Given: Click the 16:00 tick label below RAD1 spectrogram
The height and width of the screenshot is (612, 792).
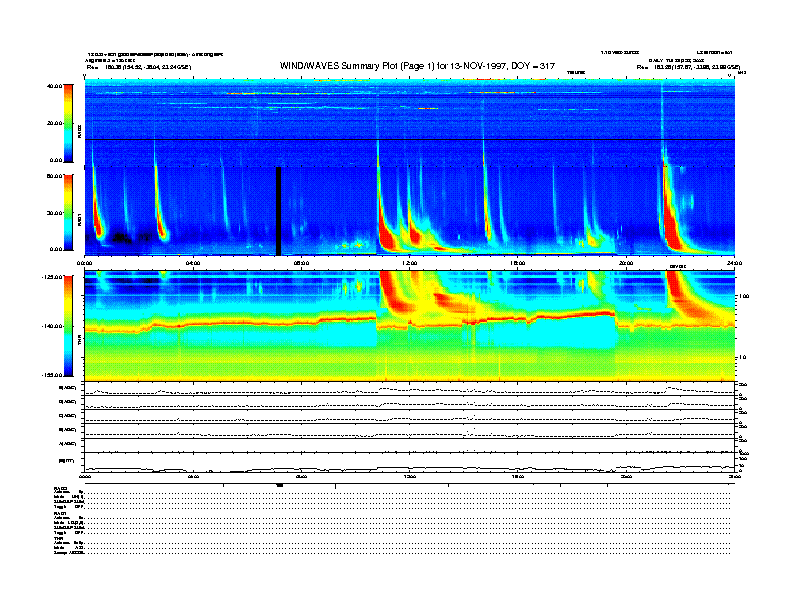Looking at the screenshot, I should [518, 263].
